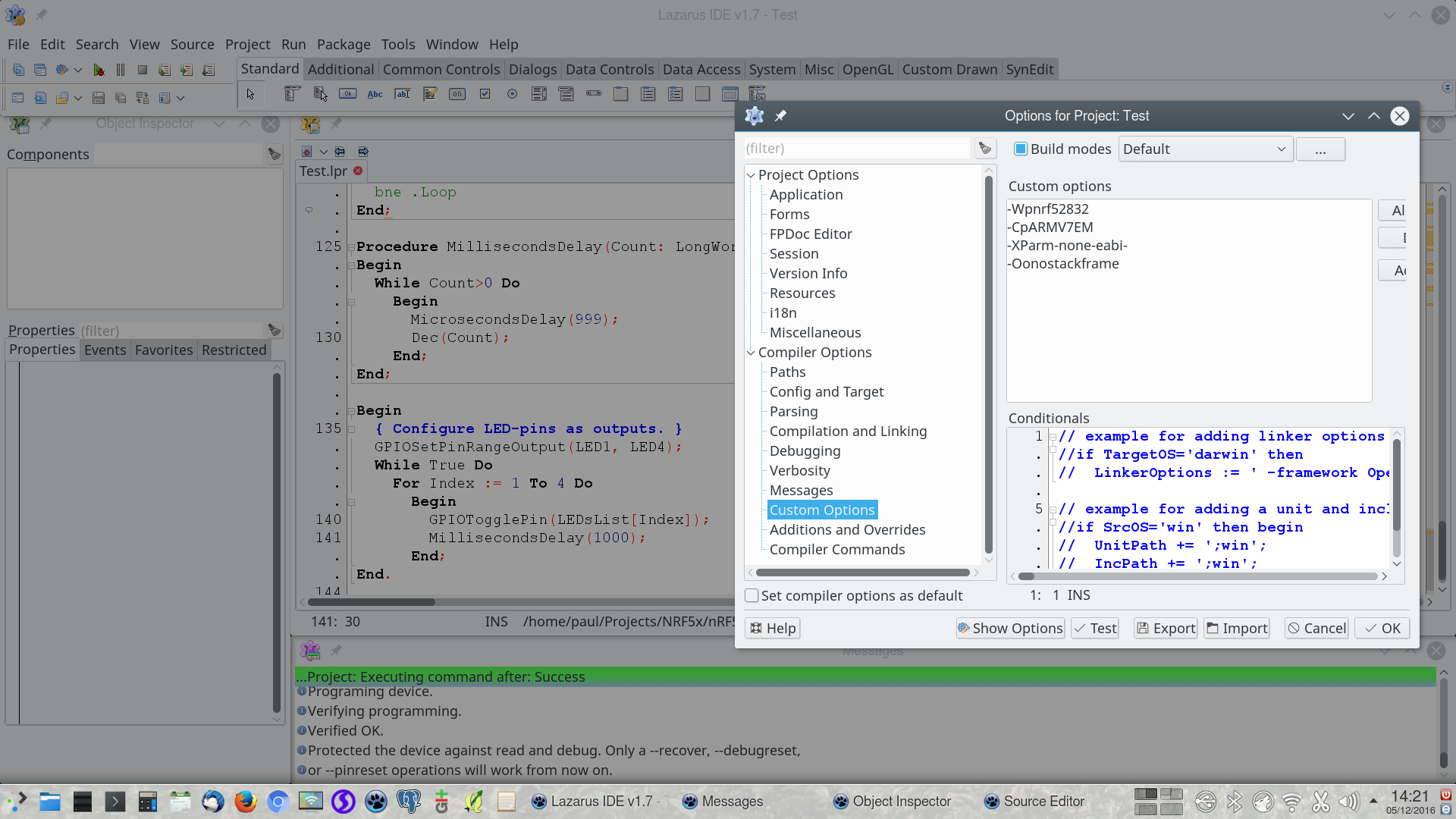Click the OK button

[x=1382, y=629]
